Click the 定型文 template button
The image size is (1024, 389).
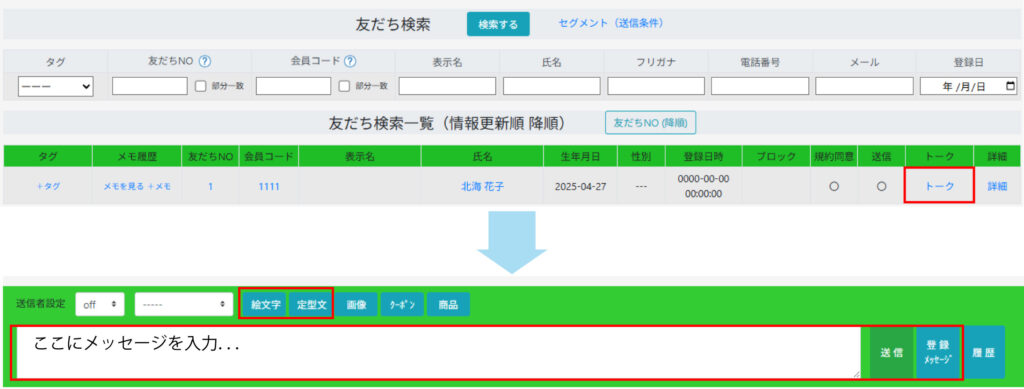pos(312,305)
